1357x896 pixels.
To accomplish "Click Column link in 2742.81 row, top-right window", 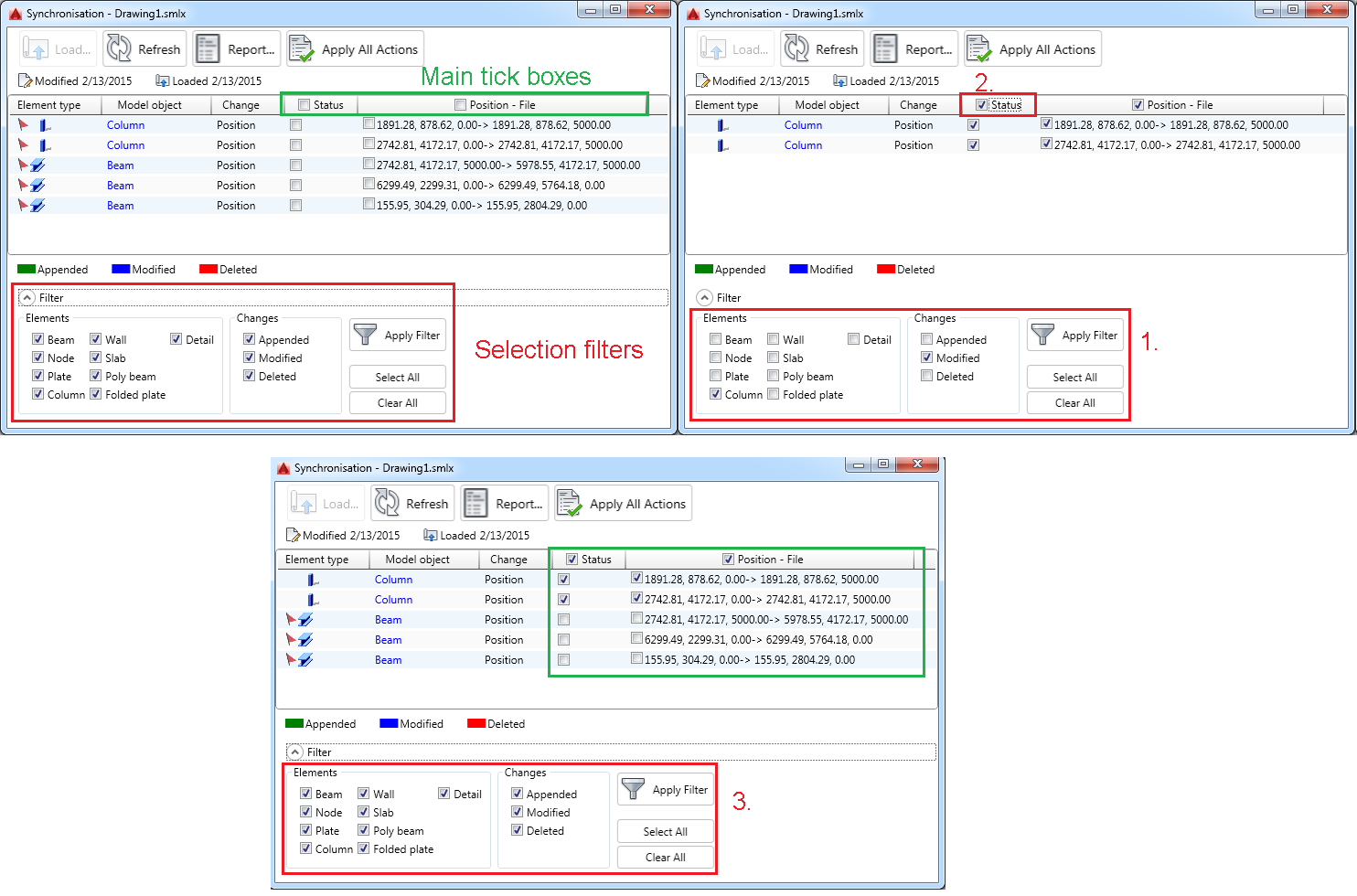I will pos(803,145).
